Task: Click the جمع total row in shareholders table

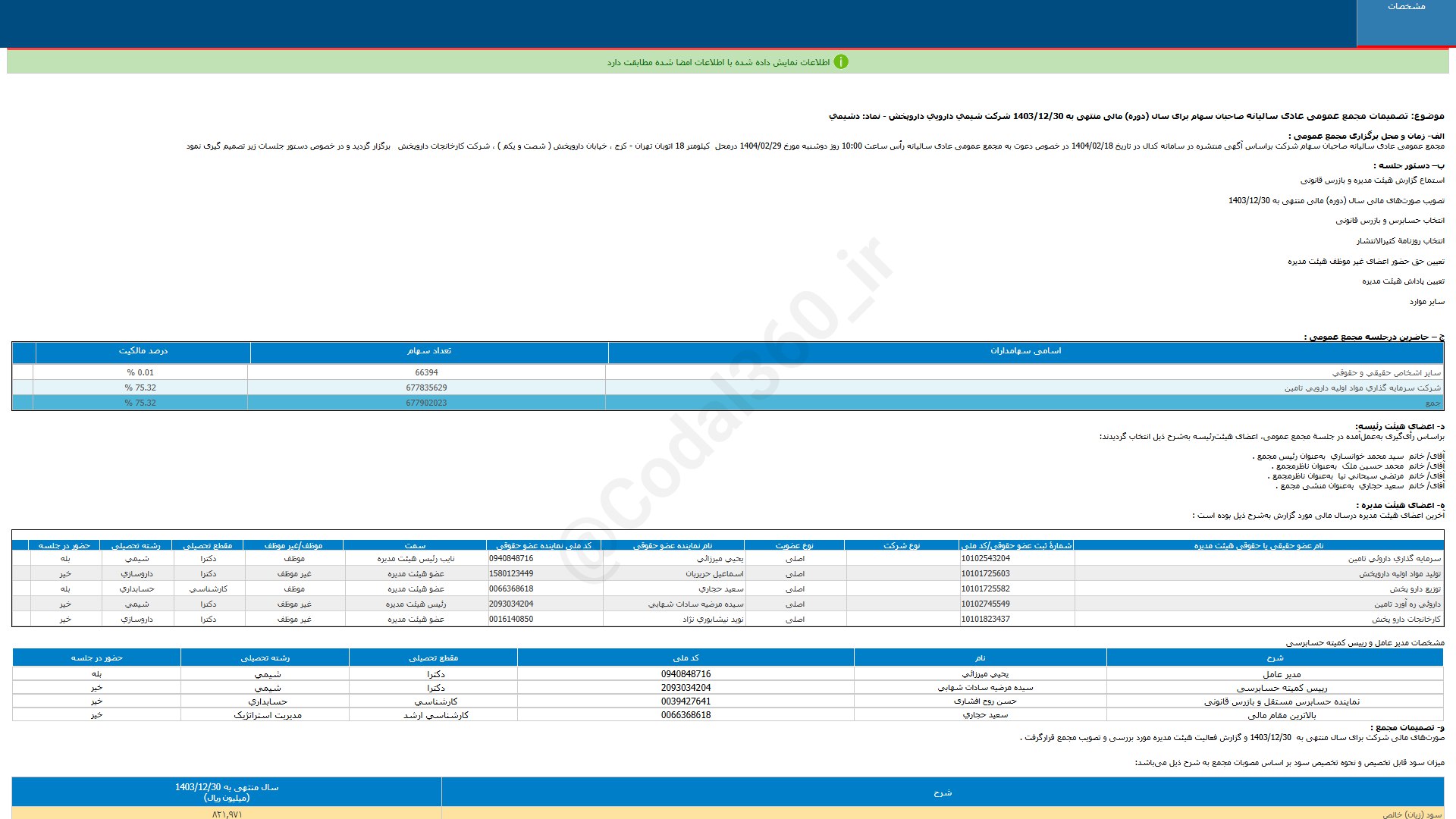Action: tap(1432, 403)
